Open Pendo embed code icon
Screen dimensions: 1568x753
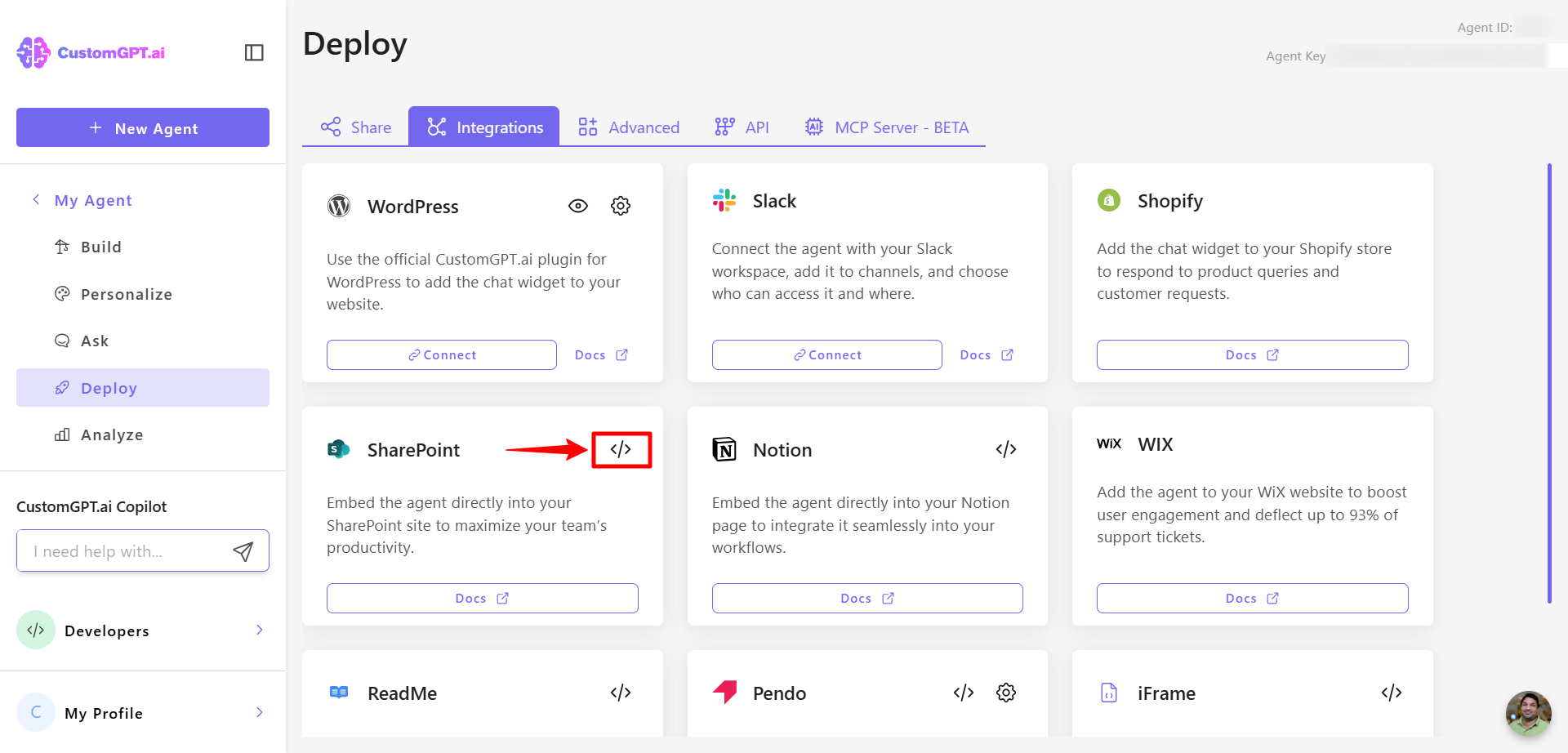point(964,693)
